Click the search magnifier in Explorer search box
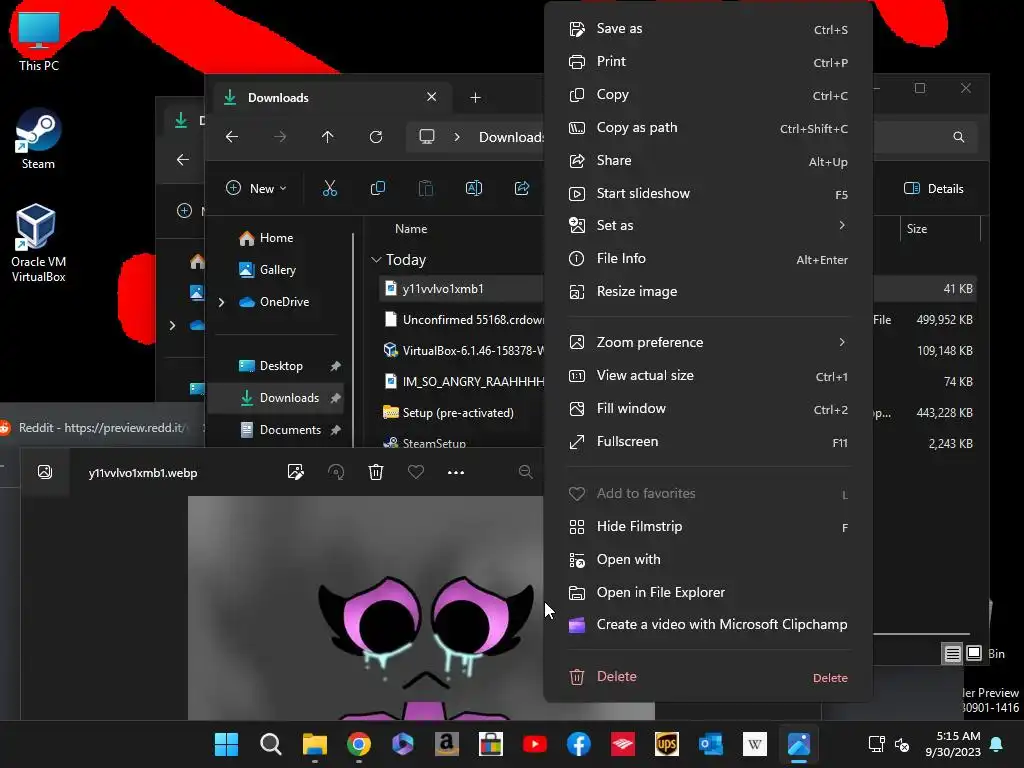The height and width of the screenshot is (768, 1024). [x=958, y=136]
